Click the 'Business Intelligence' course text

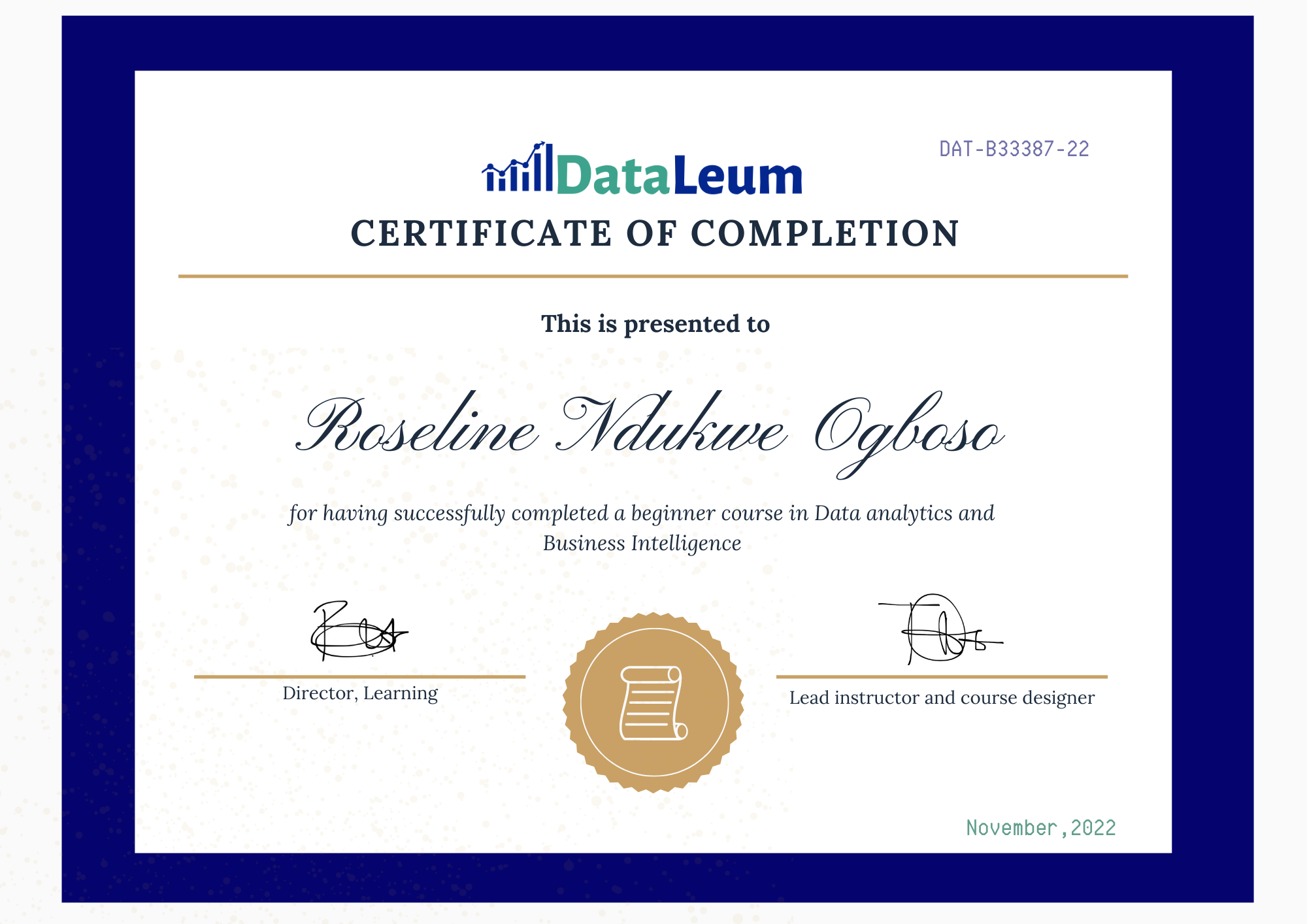tap(642, 544)
